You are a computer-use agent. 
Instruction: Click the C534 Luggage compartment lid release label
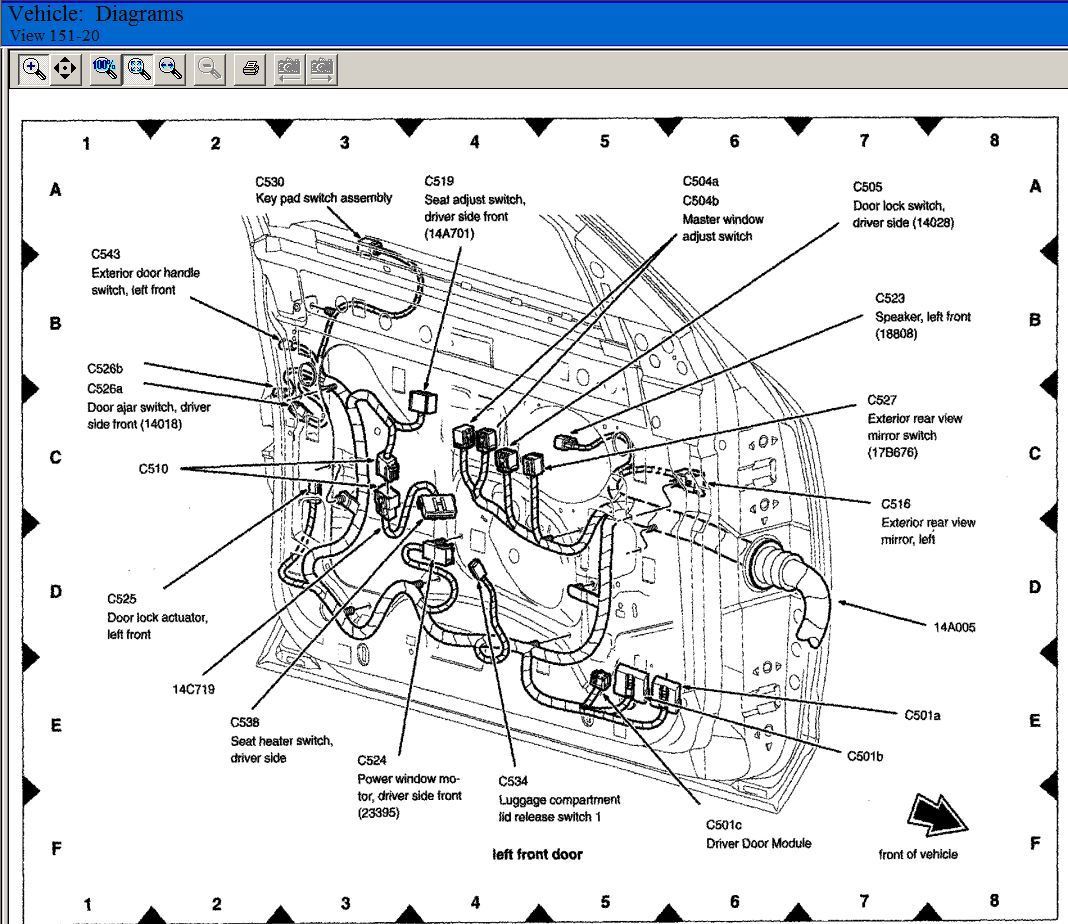coord(559,799)
